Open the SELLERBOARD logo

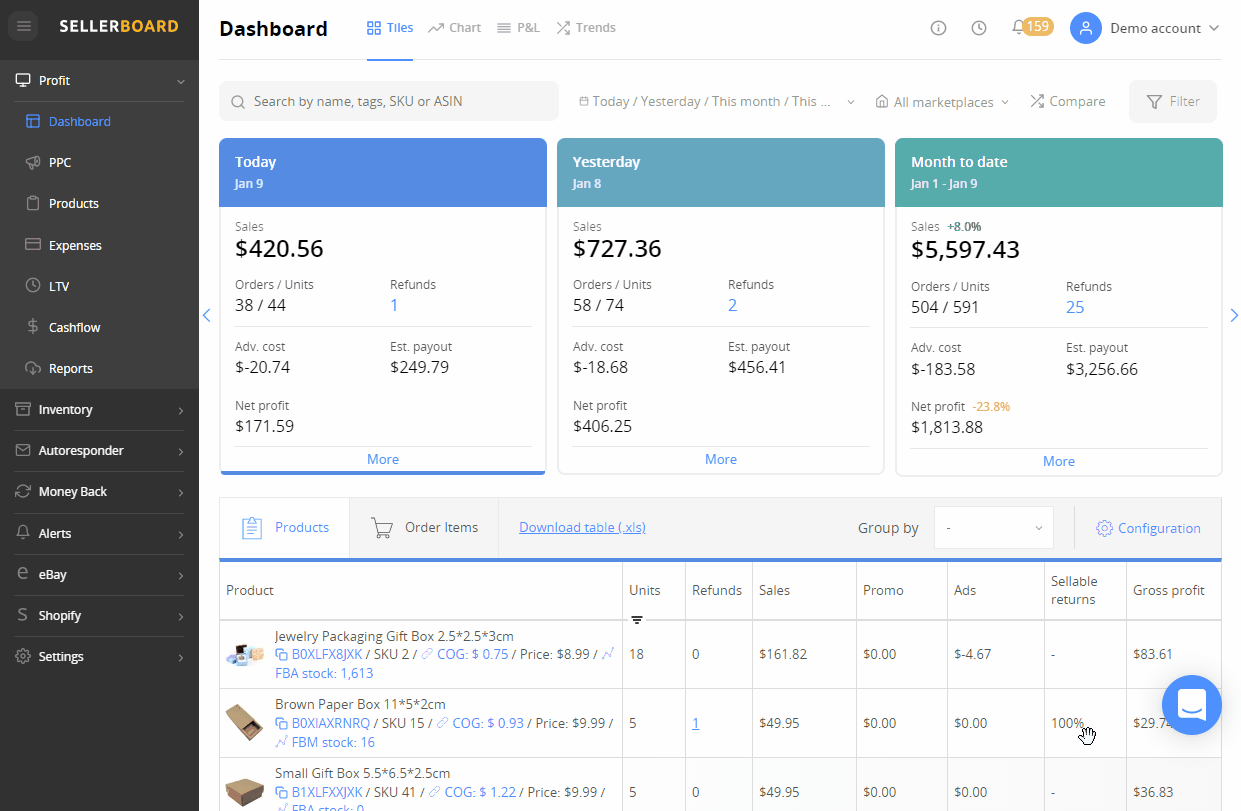[x=119, y=26]
